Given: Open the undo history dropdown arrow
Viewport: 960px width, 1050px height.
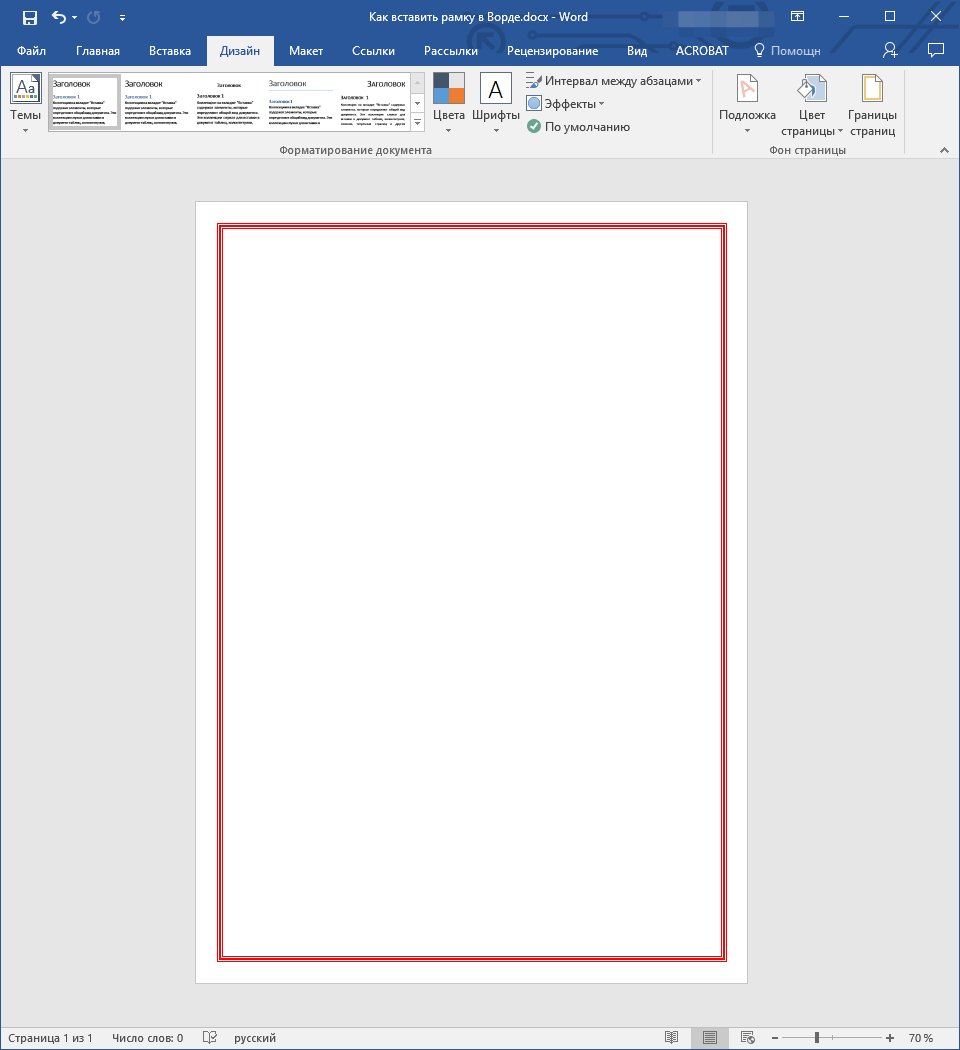Looking at the screenshot, I should click(74, 17).
